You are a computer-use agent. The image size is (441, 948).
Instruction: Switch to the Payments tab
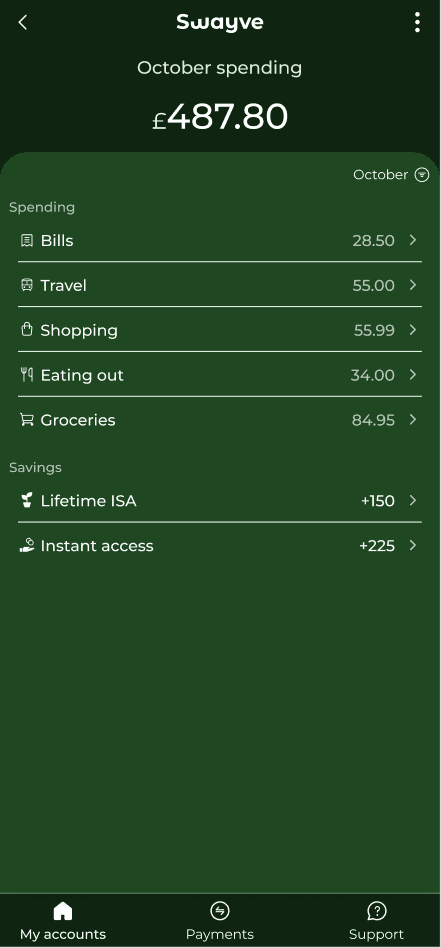220,921
